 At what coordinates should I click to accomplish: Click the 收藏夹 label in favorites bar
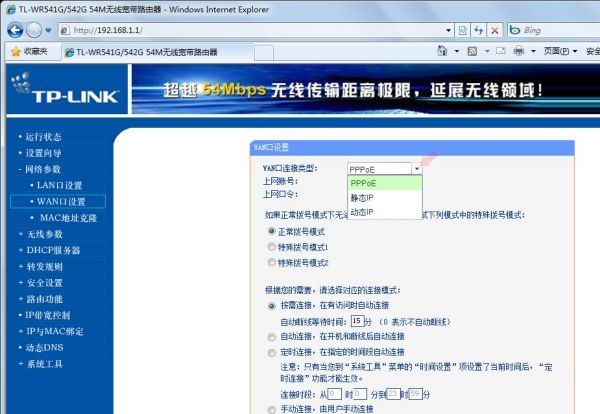pyautogui.click(x=36, y=52)
